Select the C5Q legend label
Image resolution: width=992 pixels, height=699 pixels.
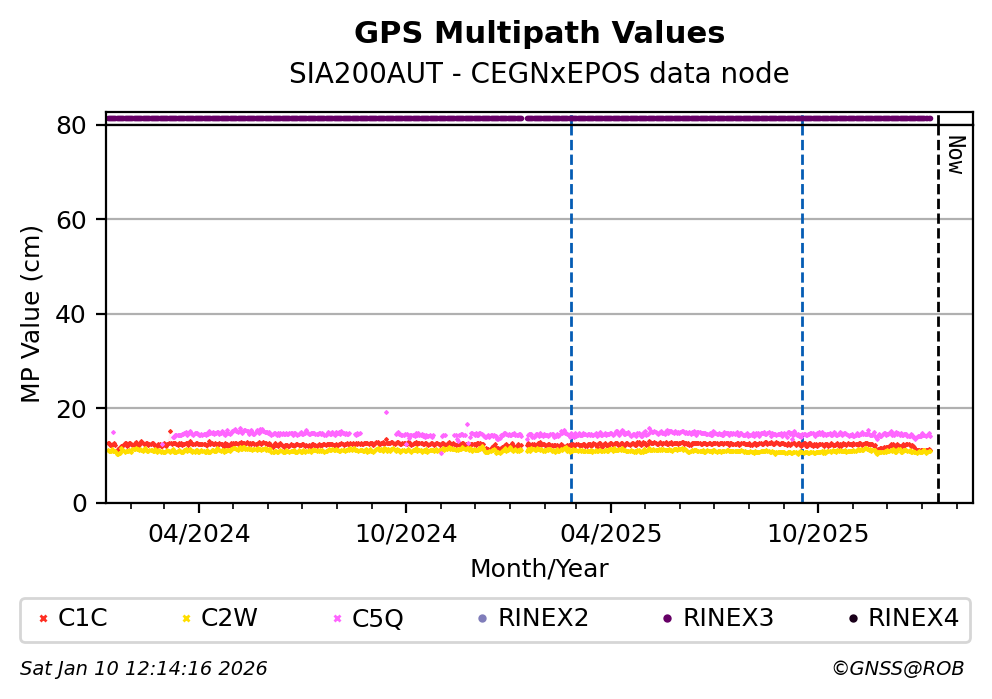377,619
